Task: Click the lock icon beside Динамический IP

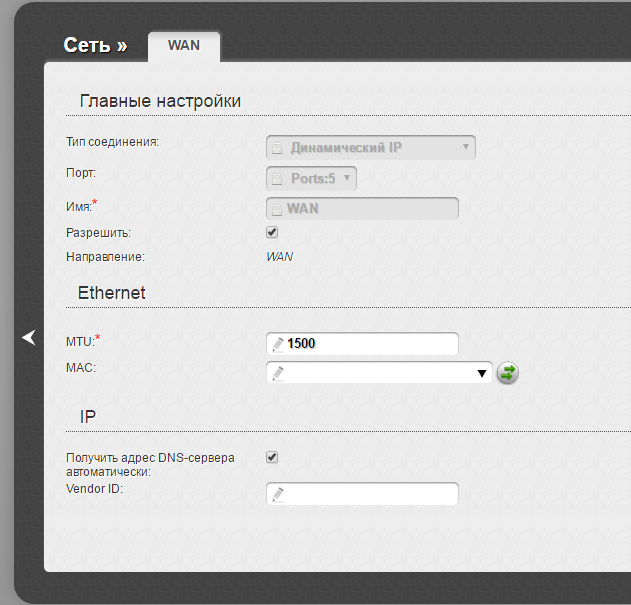Action: (278, 148)
